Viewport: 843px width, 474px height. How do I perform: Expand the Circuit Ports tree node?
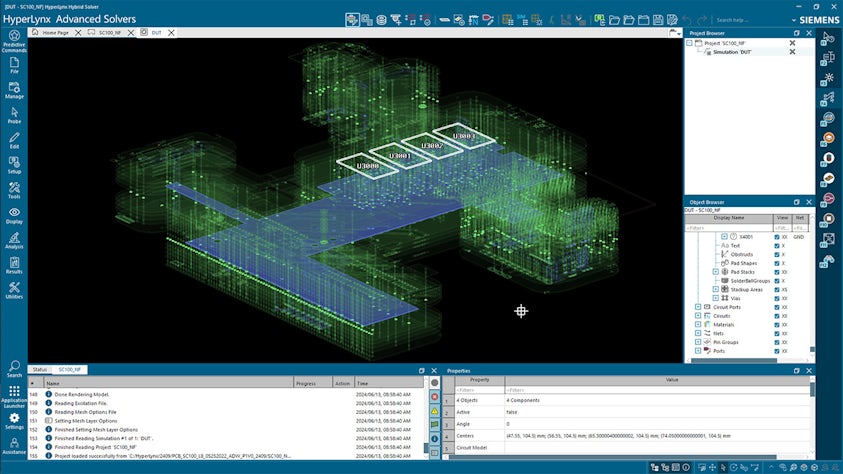698,307
